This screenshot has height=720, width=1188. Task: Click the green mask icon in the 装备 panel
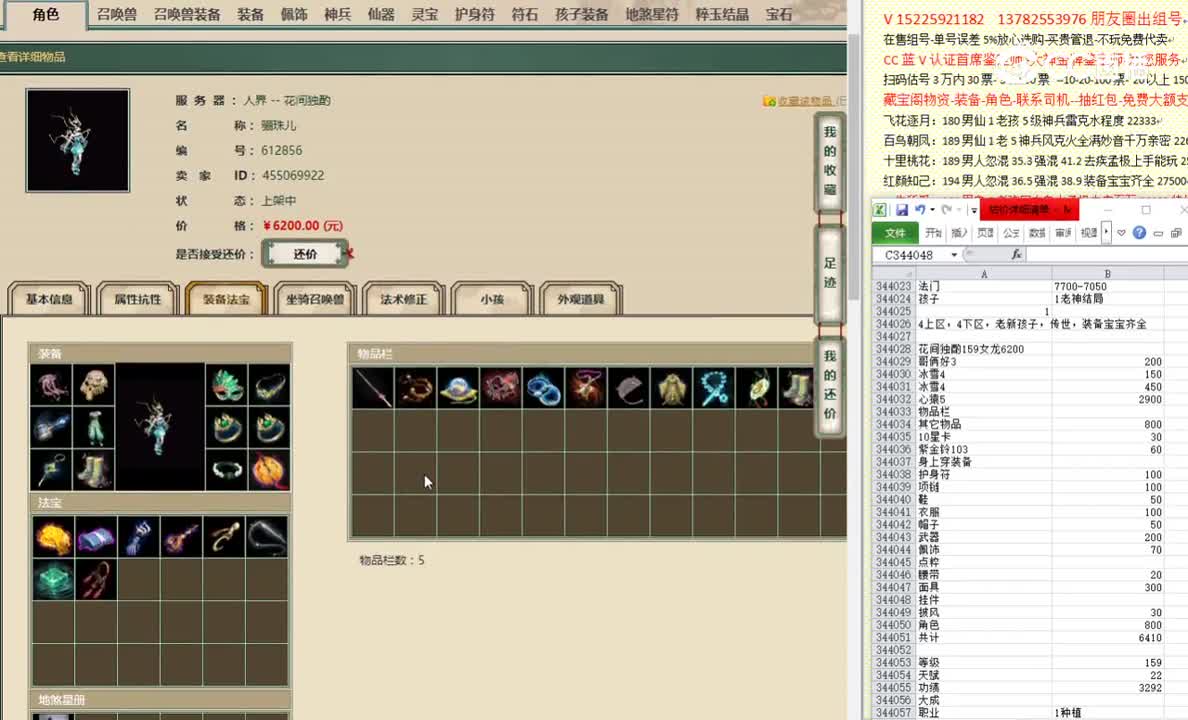click(229, 386)
